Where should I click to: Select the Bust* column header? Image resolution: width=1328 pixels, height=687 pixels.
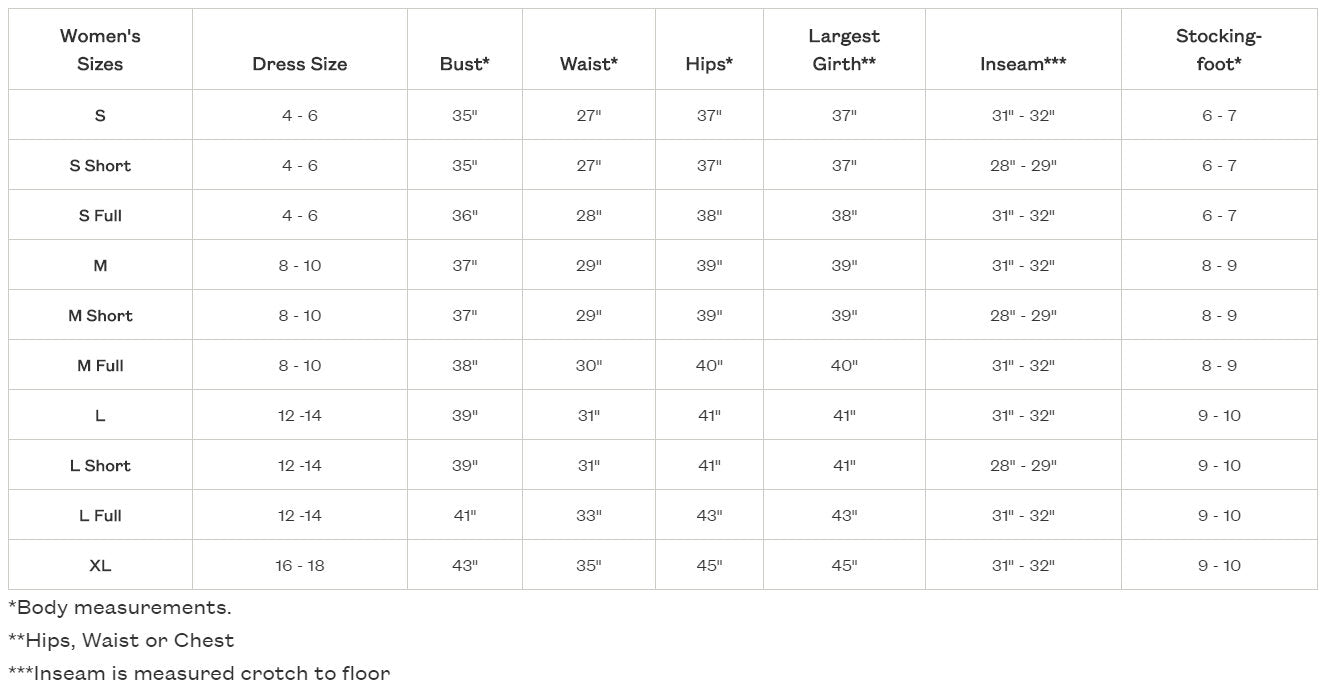coord(465,64)
